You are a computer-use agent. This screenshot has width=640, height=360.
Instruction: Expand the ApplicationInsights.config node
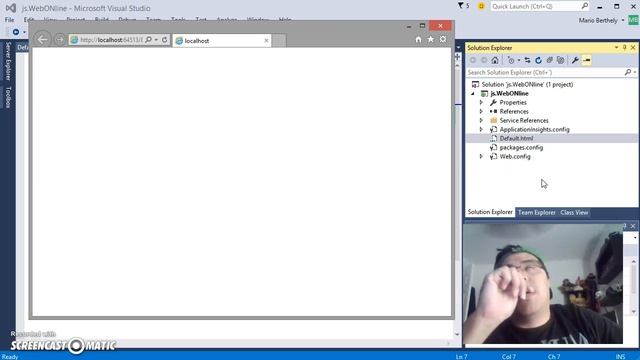[x=481, y=129]
